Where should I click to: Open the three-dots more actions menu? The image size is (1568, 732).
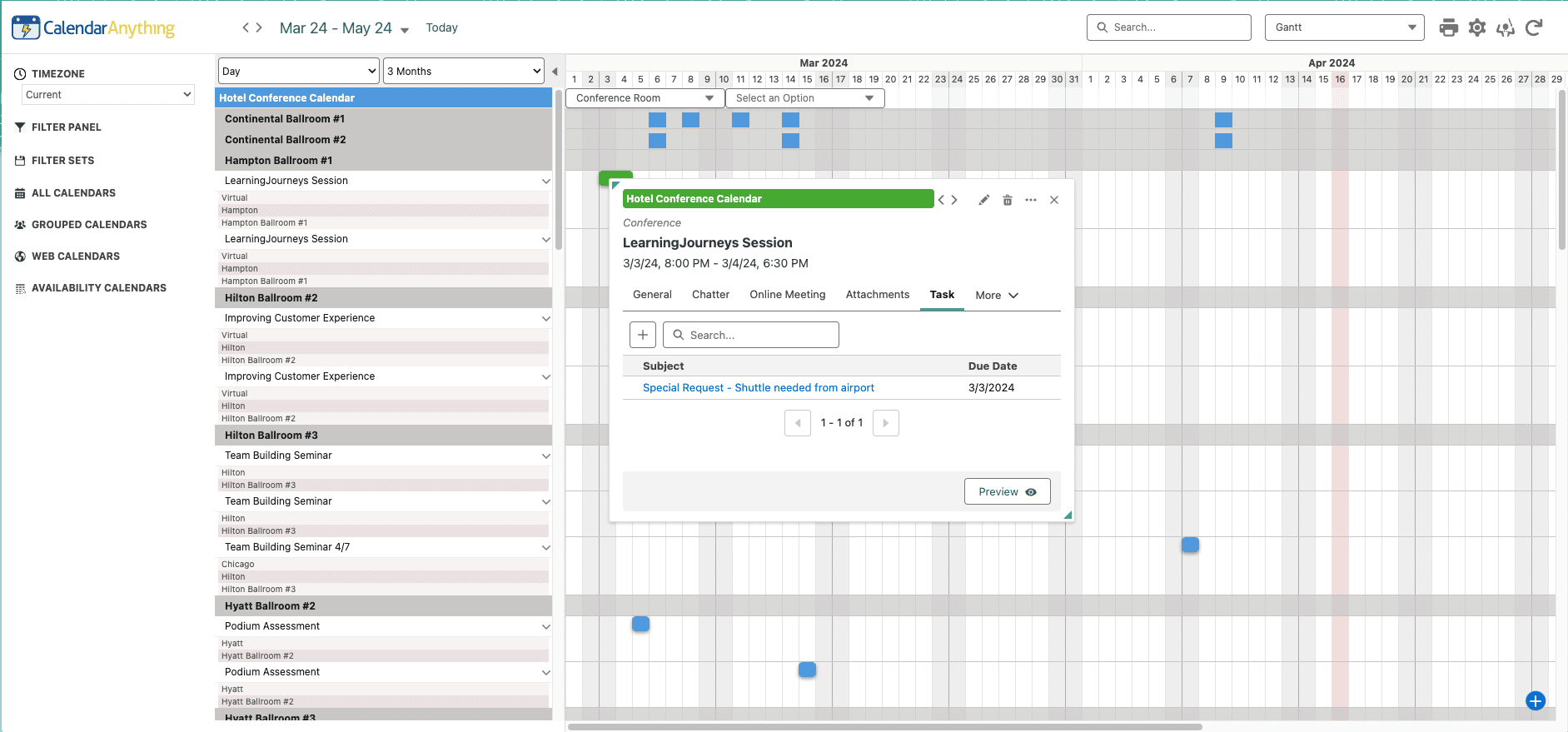coord(1031,200)
